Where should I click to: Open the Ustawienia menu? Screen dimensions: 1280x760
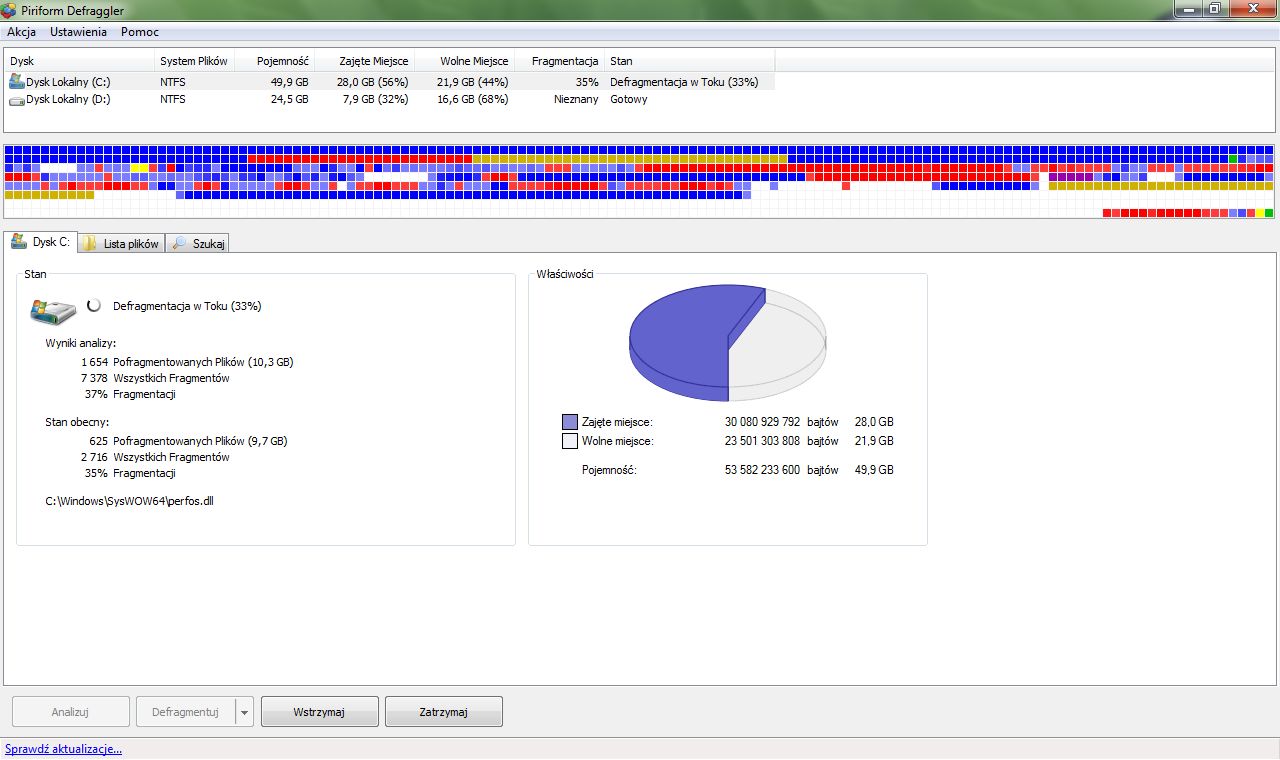point(77,31)
